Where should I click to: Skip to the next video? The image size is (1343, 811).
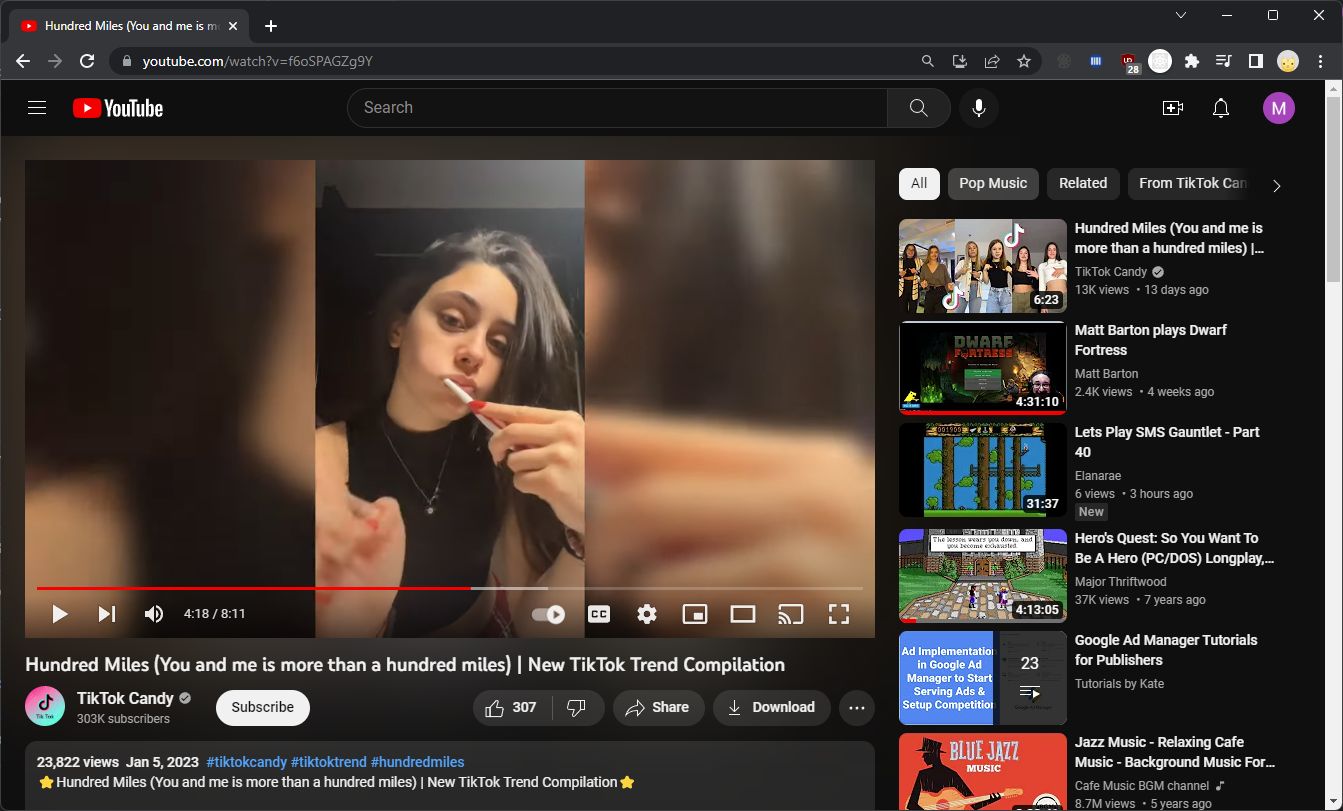(107, 614)
